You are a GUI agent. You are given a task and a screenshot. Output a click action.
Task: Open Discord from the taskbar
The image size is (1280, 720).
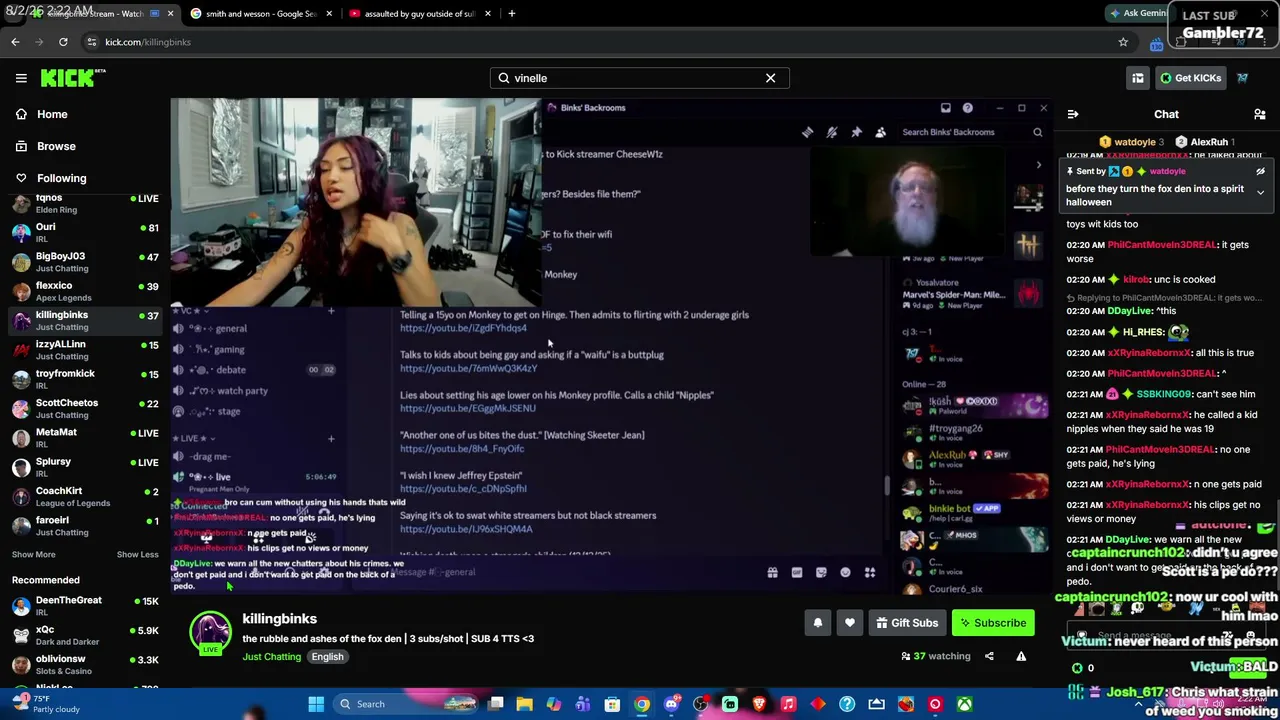pyautogui.click(x=671, y=704)
